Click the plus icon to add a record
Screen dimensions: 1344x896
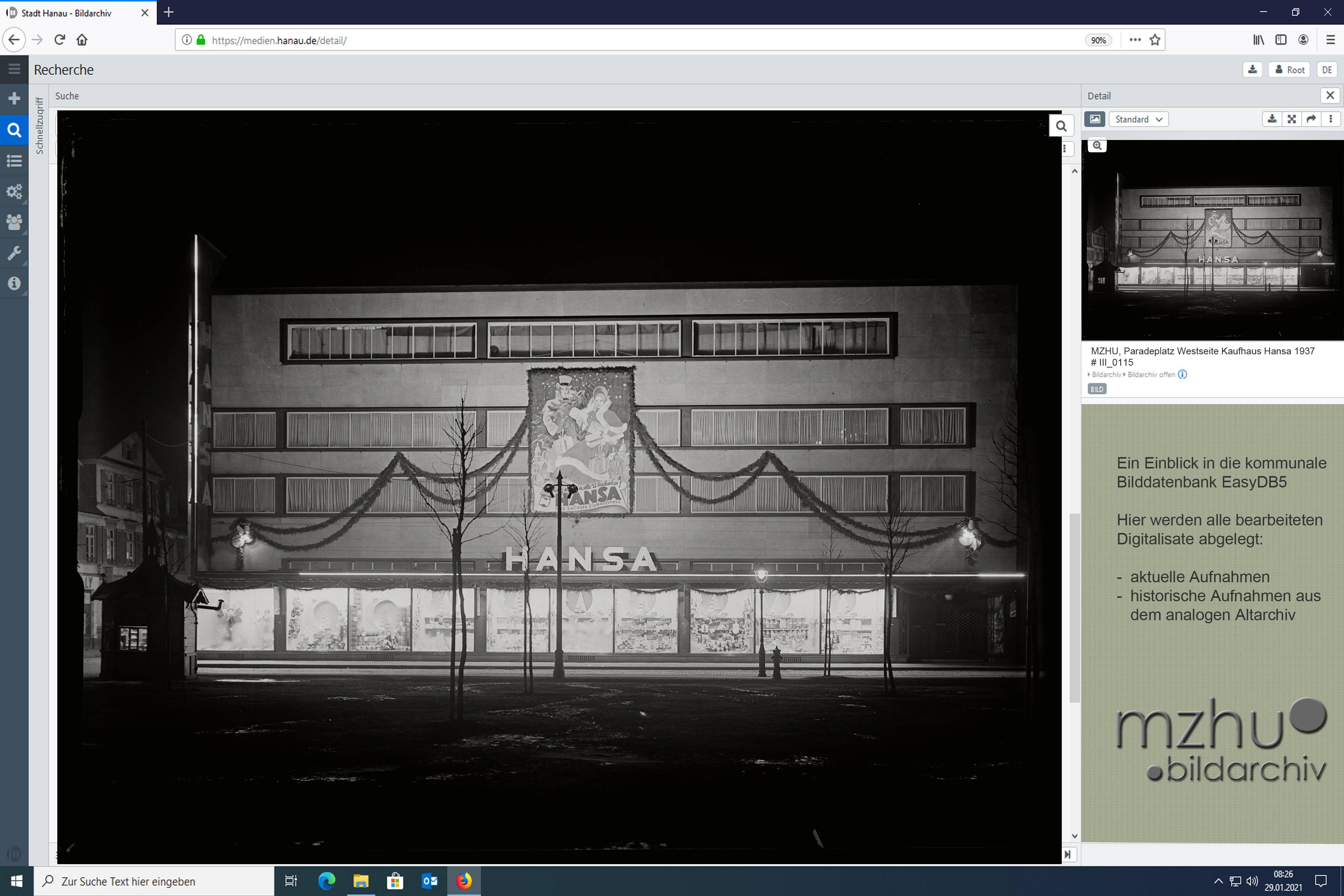[14, 99]
